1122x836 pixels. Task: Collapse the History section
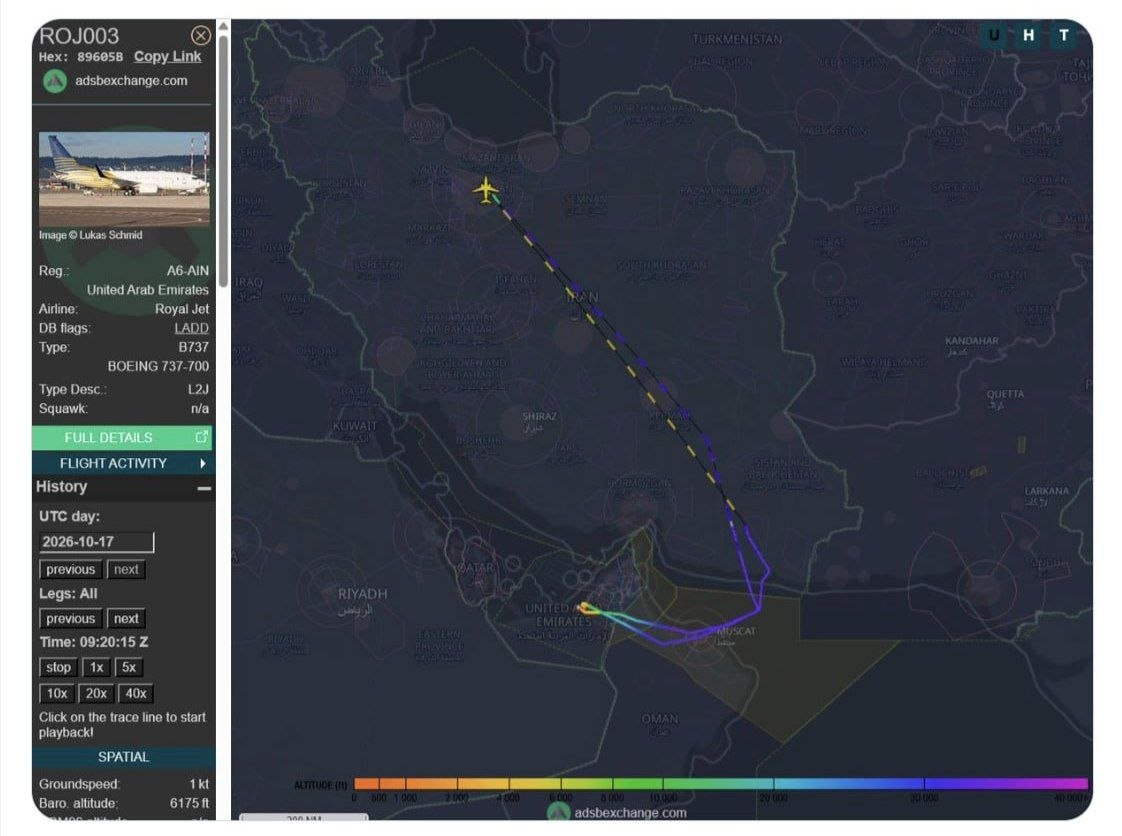click(x=204, y=488)
